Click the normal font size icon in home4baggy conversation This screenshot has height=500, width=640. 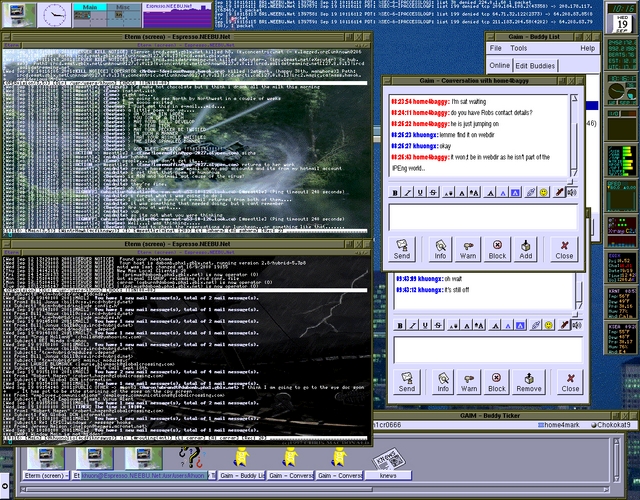point(462,193)
